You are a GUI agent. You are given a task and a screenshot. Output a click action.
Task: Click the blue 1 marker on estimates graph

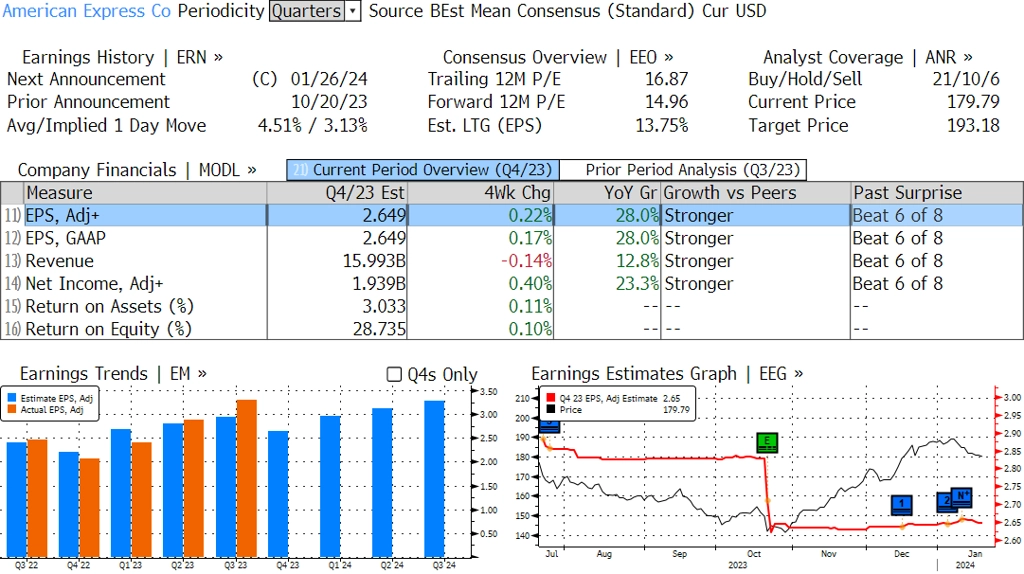pyautogui.click(x=902, y=504)
